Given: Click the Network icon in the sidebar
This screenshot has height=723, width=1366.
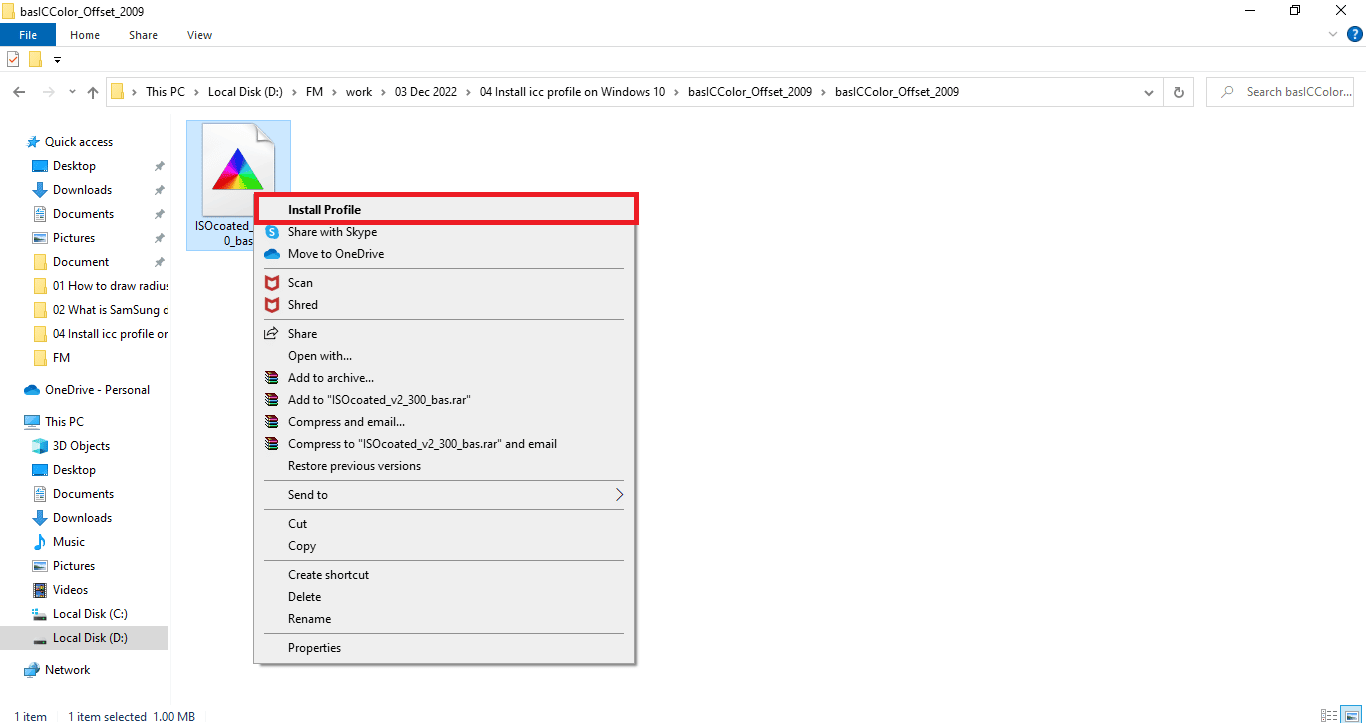Looking at the screenshot, I should [31, 669].
